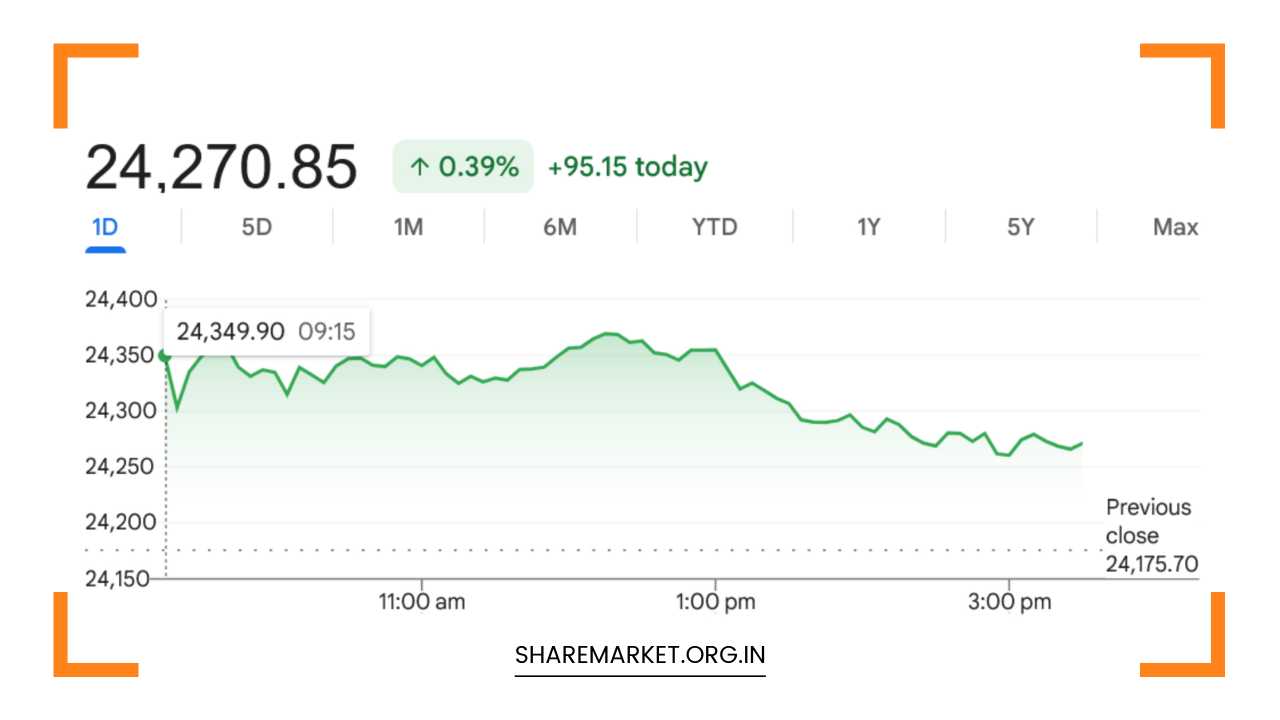1280x720 pixels.
Task: Open the SHAREMARKET.ORG.IN link
Action: click(640, 656)
